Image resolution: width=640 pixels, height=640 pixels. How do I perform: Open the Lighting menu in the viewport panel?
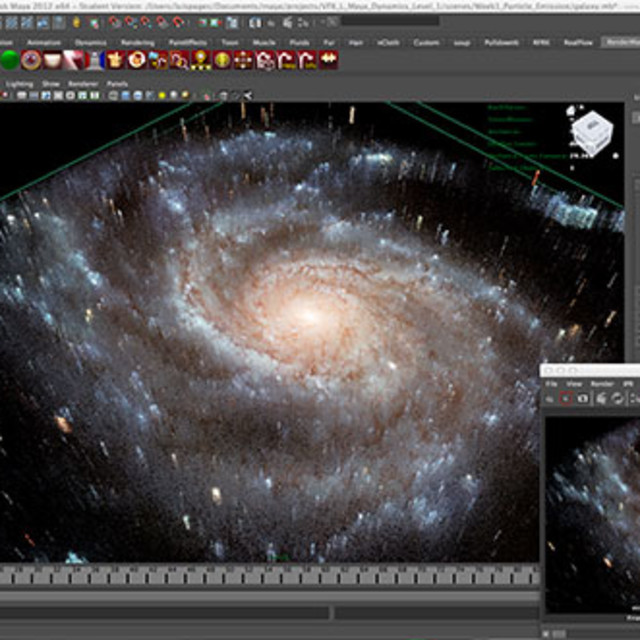pos(20,84)
